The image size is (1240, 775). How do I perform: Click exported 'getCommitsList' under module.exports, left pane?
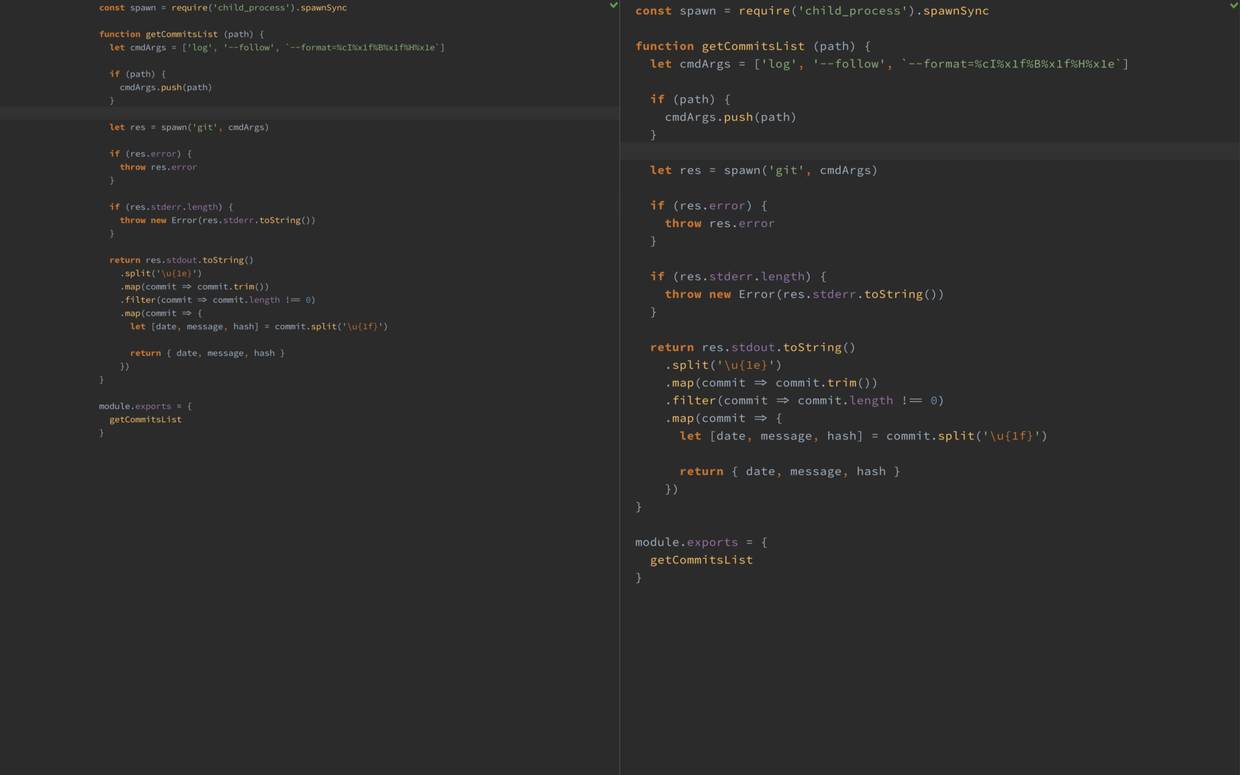tap(146, 419)
